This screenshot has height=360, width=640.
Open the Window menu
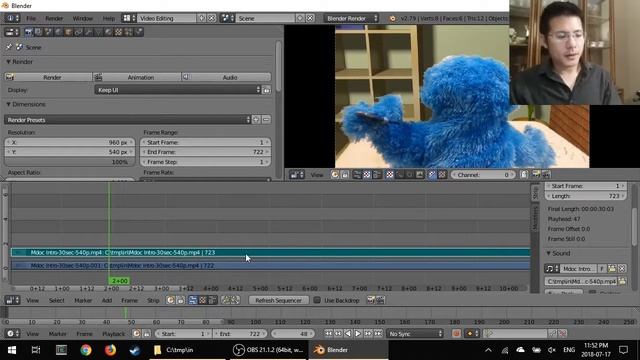pos(82,18)
